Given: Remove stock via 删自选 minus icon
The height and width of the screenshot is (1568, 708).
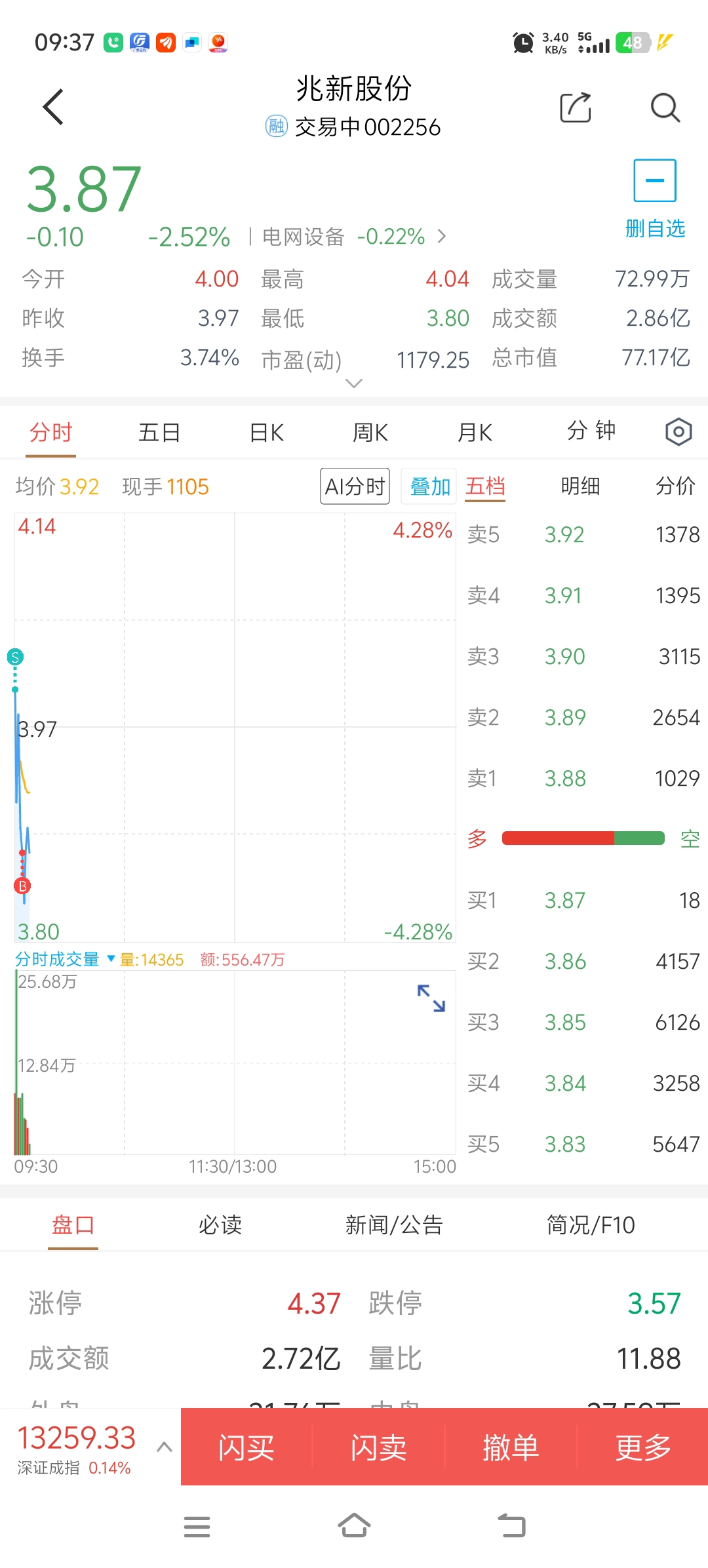Looking at the screenshot, I should (654, 181).
